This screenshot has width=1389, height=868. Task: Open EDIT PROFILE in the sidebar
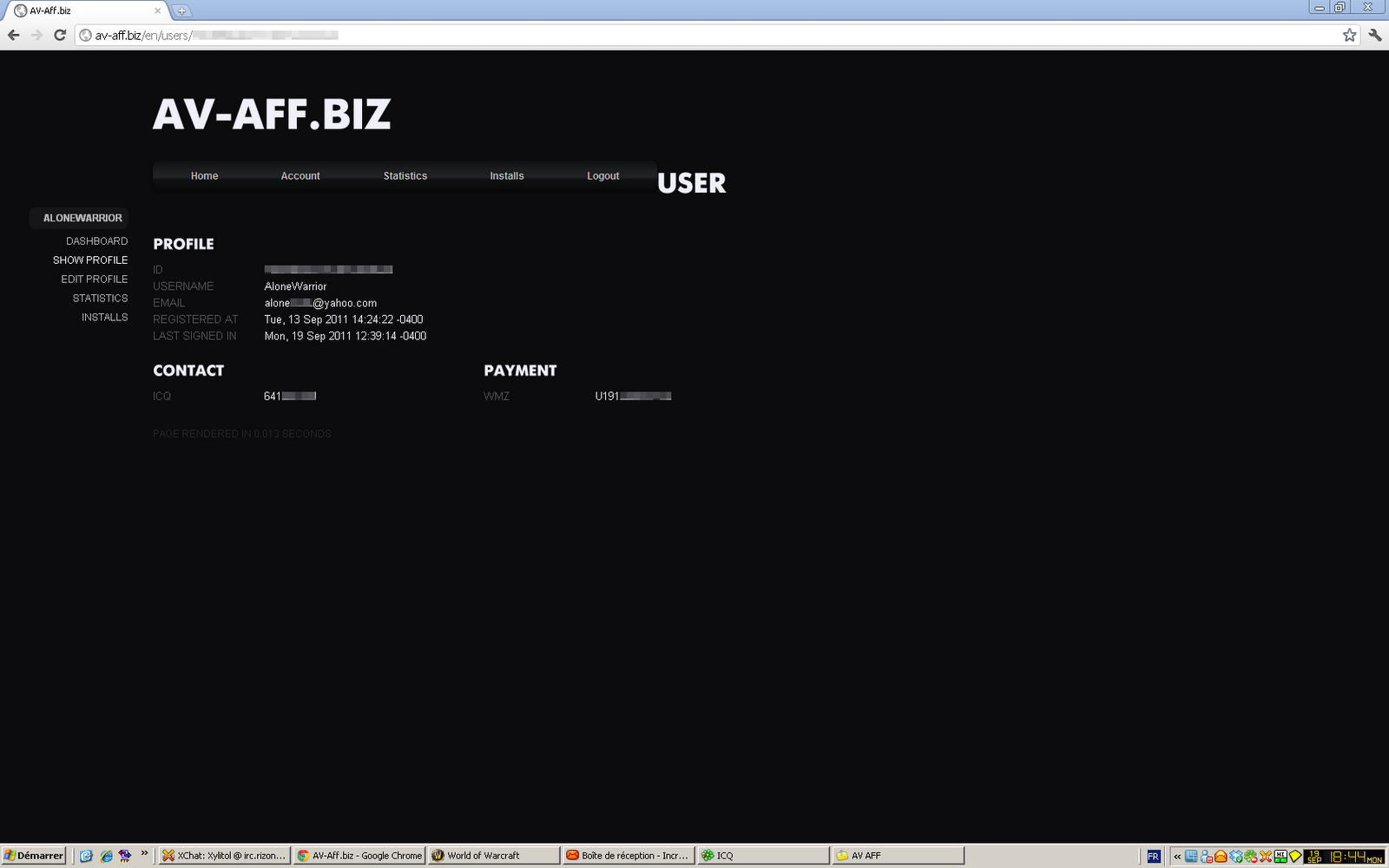point(95,279)
